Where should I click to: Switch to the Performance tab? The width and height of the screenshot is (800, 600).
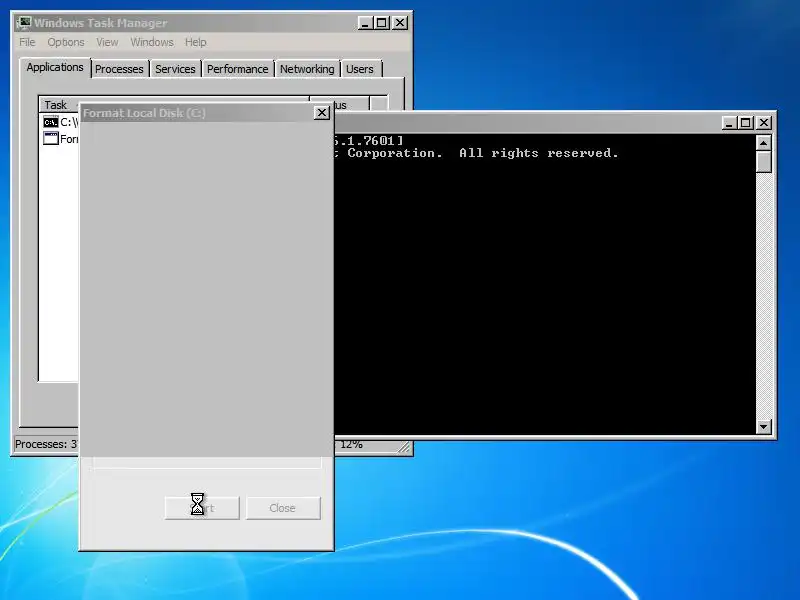237,69
